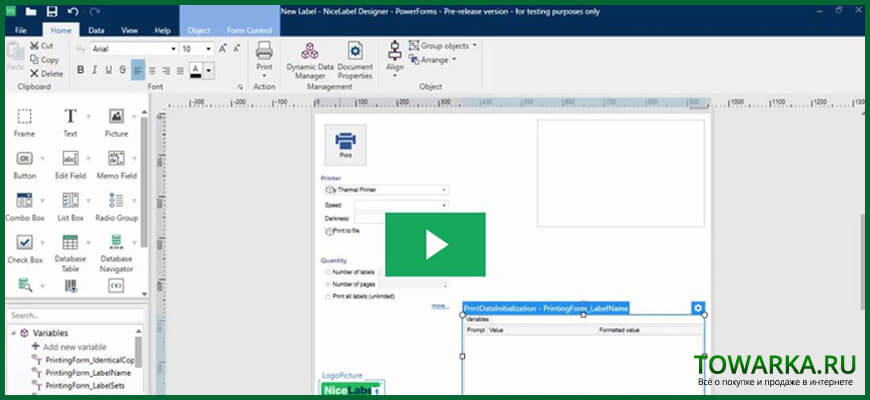Select the Memo Field object tool
This screenshot has height=400, width=870.
pos(117,165)
